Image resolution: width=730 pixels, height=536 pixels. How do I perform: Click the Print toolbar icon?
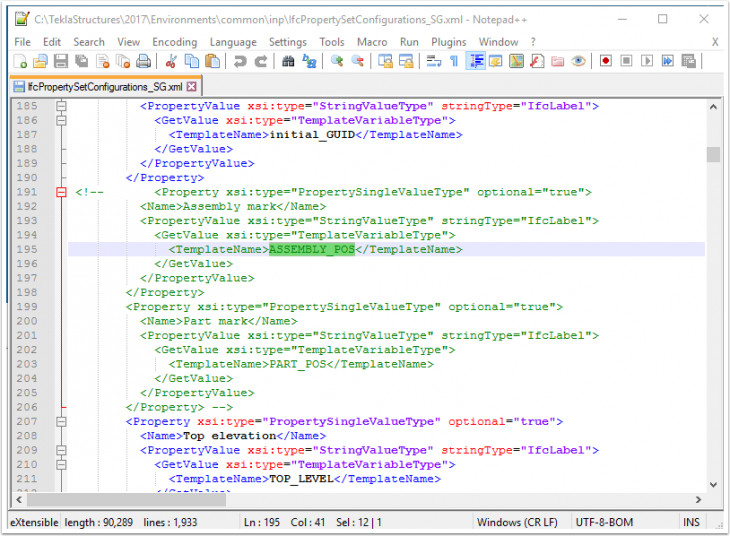pos(142,61)
